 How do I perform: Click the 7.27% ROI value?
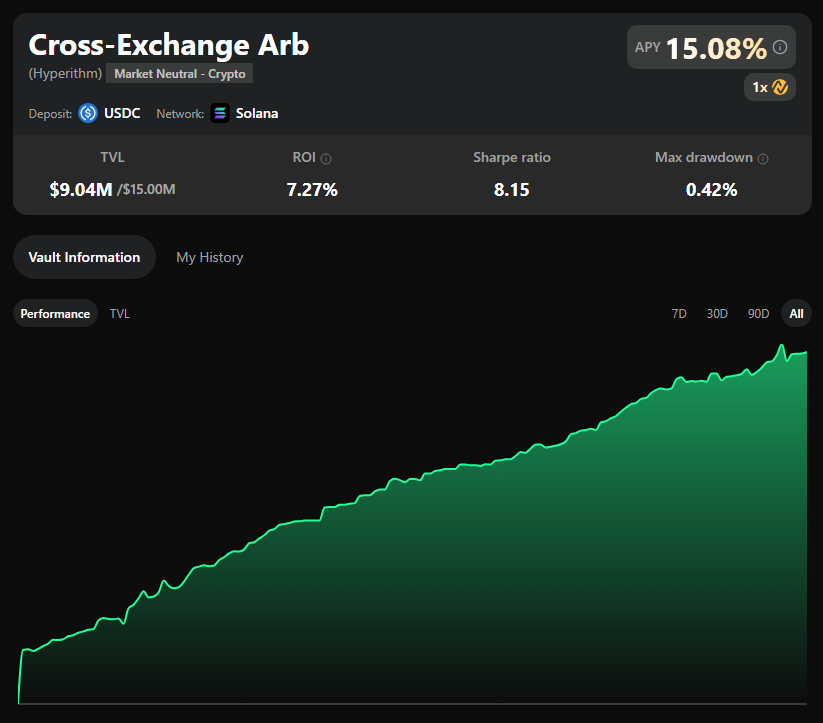click(x=312, y=190)
